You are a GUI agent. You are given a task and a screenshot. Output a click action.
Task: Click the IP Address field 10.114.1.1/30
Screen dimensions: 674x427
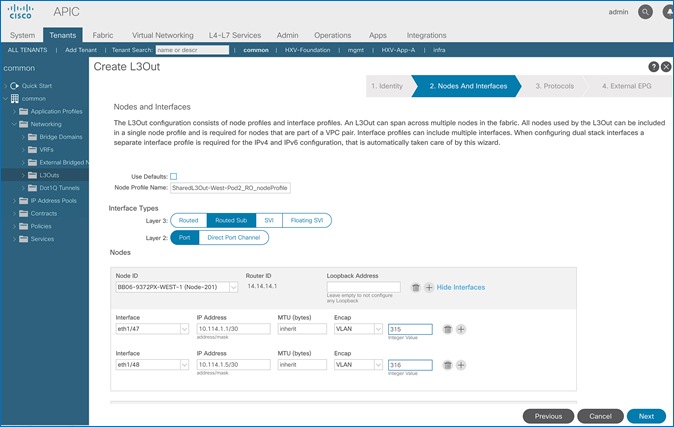tap(233, 329)
